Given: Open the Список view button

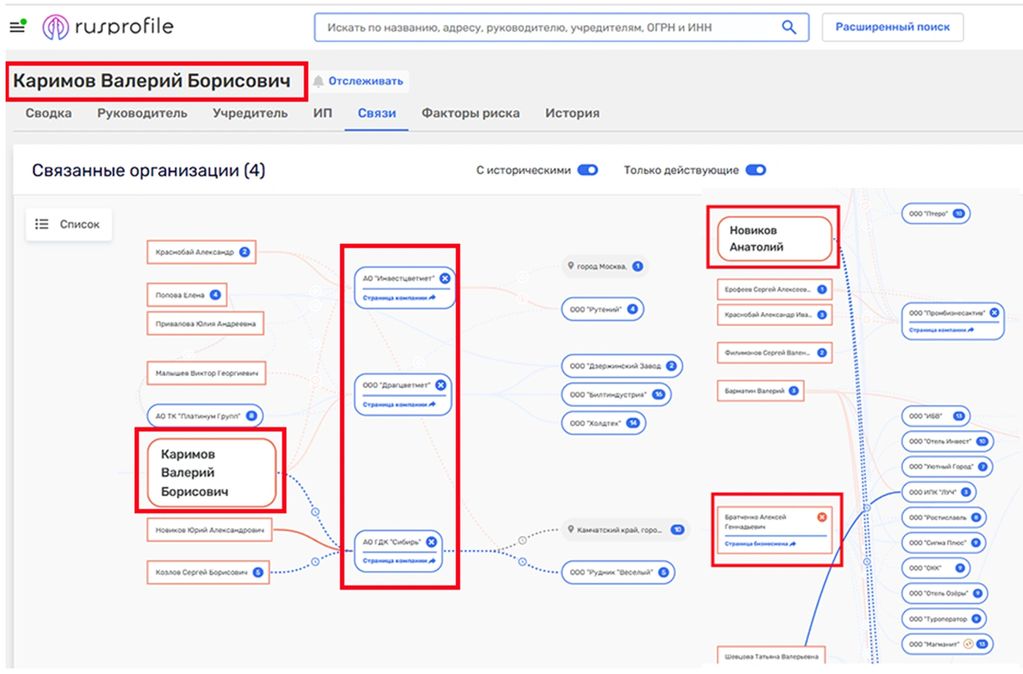Looking at the screenshot, I should tap(69, 224).
